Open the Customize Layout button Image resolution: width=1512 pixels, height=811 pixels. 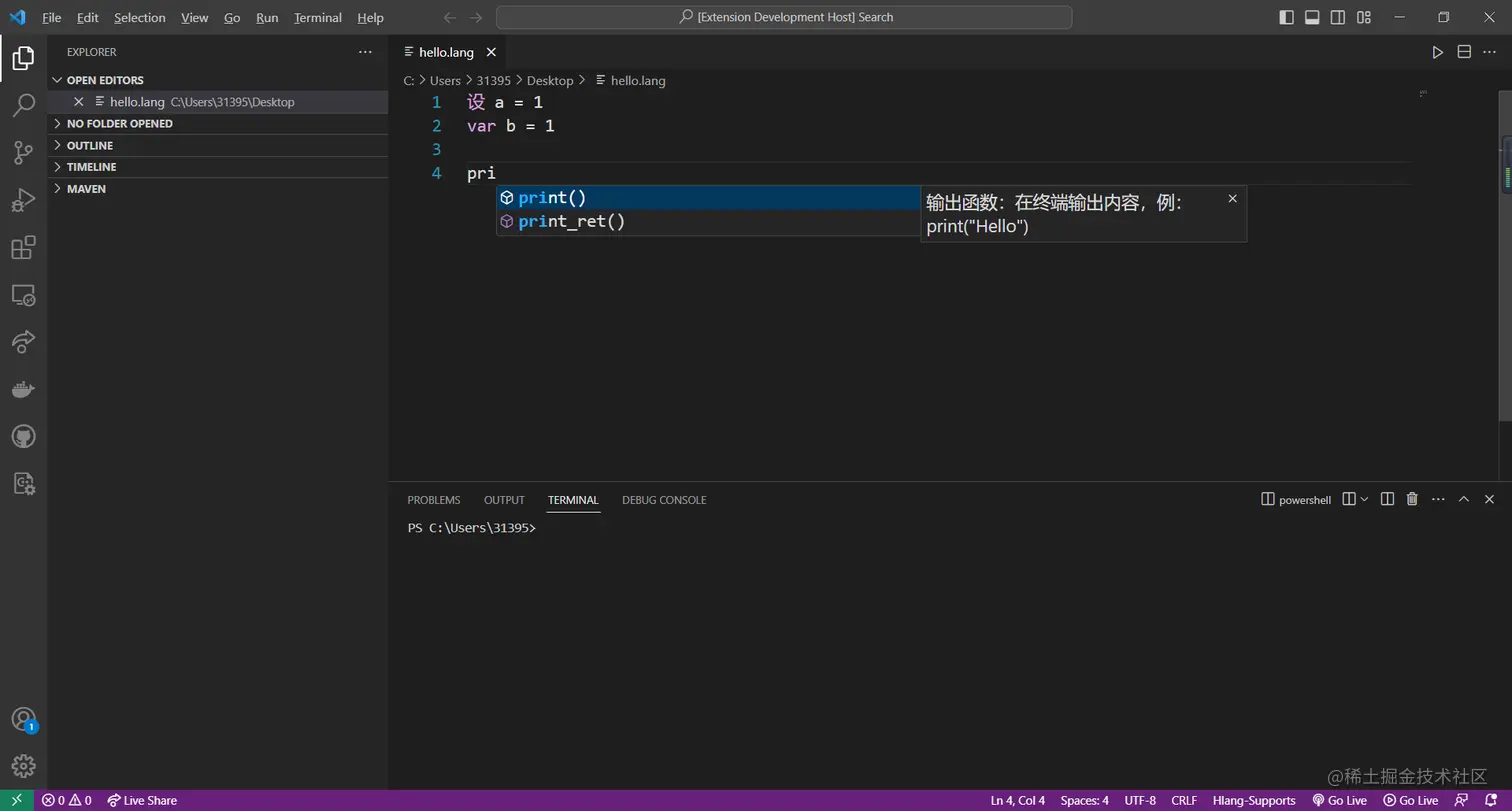[x=1364, y=17]
